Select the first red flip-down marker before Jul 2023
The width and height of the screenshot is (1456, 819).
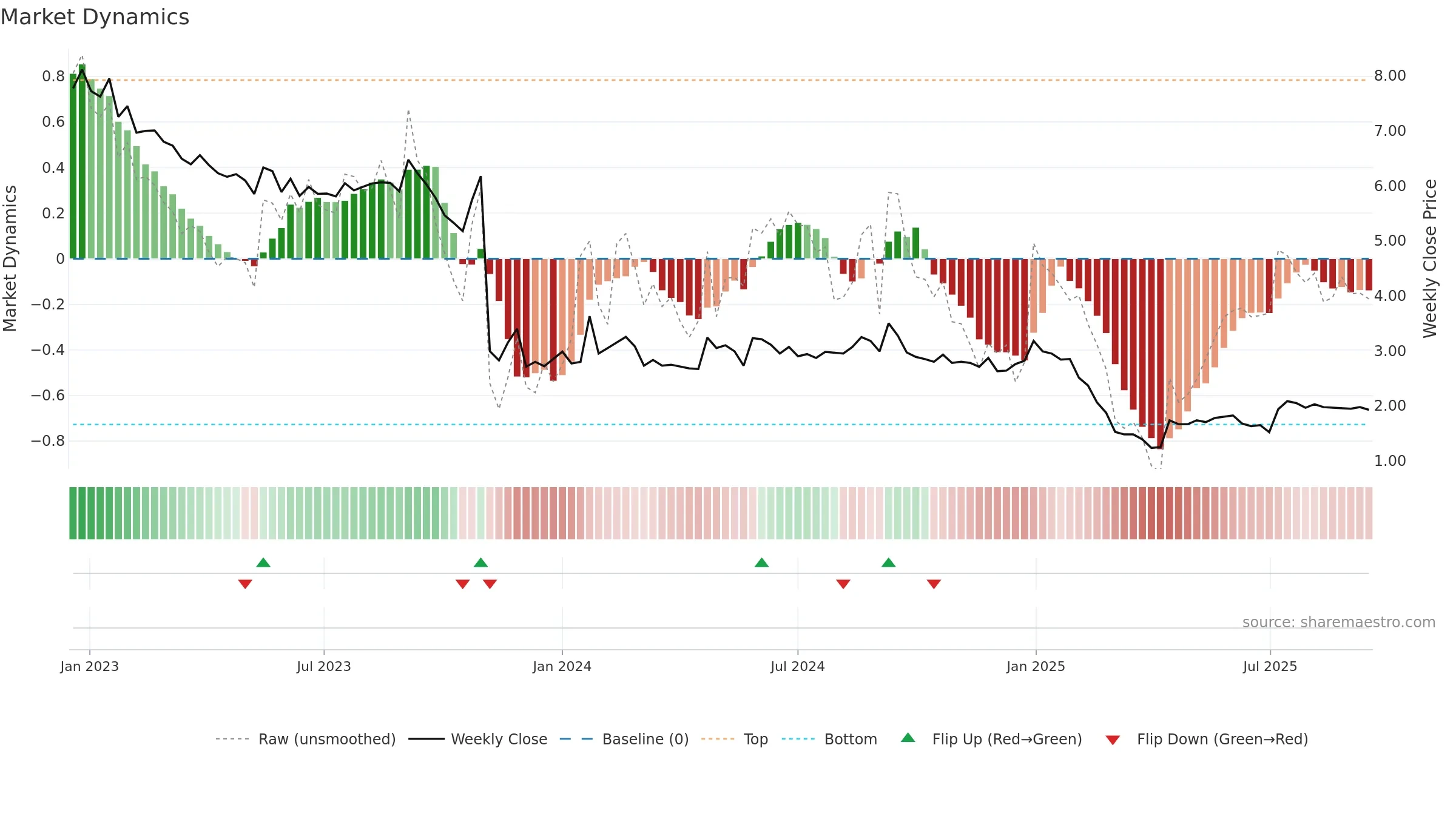245,584
